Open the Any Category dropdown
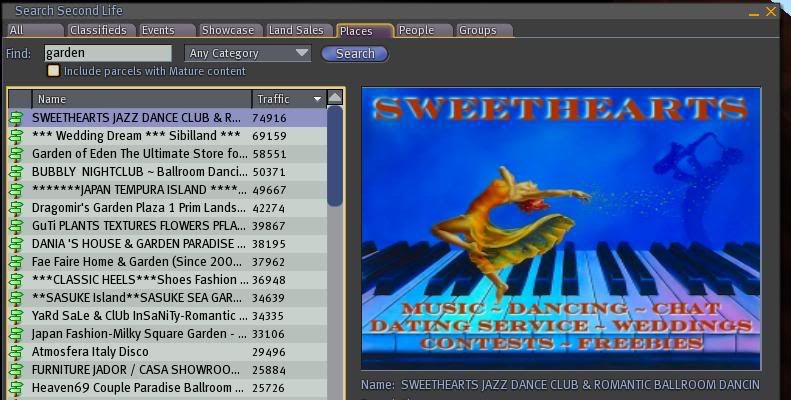Viewport: 791px width, 400px height. (x=248, y=53)
